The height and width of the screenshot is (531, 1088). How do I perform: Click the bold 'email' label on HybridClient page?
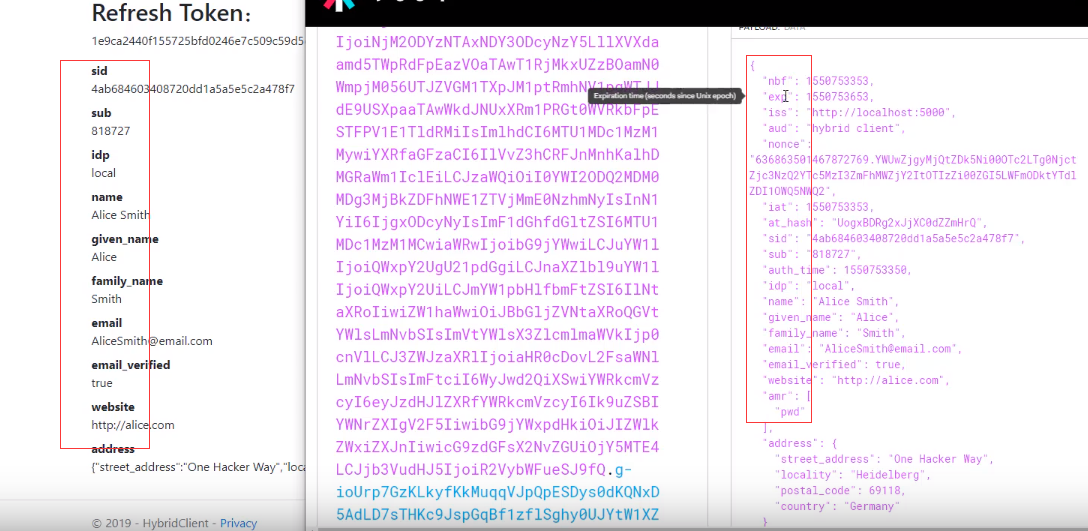click(x=106, y=323)
